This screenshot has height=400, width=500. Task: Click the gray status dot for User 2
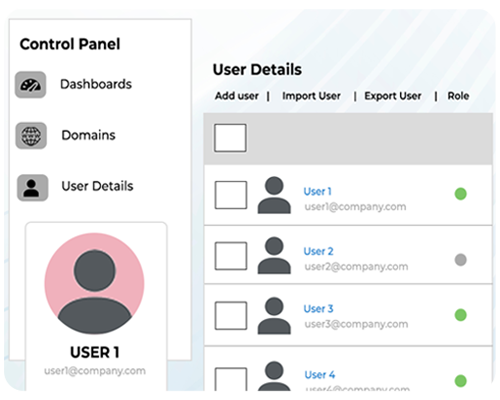point(461,260)
